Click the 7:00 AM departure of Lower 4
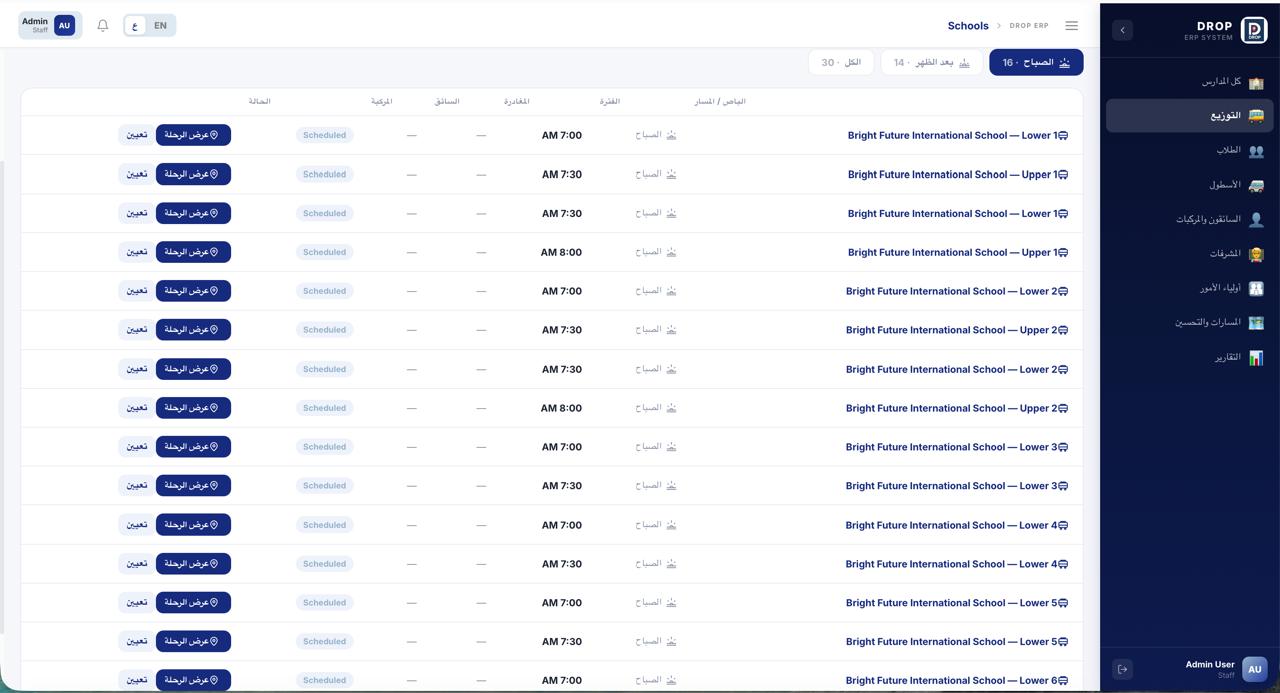 pos(562,525)
